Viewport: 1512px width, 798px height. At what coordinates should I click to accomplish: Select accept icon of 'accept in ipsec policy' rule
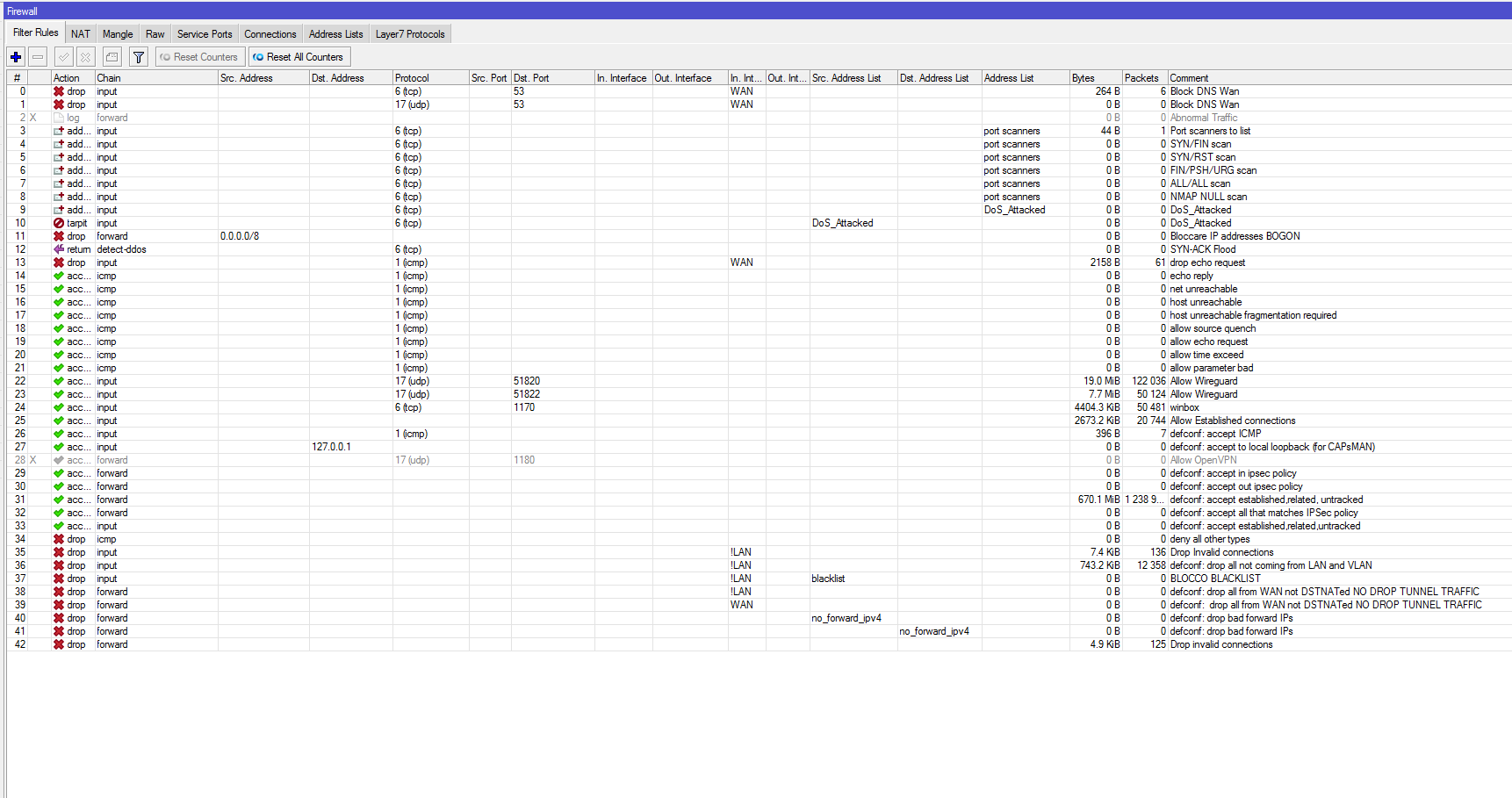(59, 473)
